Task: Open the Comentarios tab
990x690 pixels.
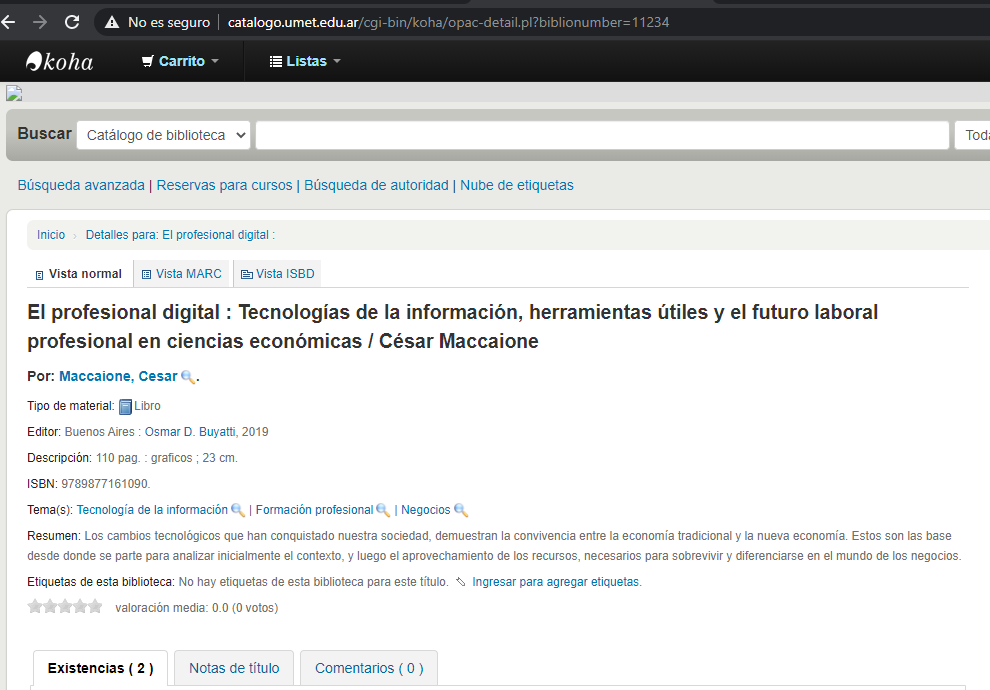Action: coord(369,668)
